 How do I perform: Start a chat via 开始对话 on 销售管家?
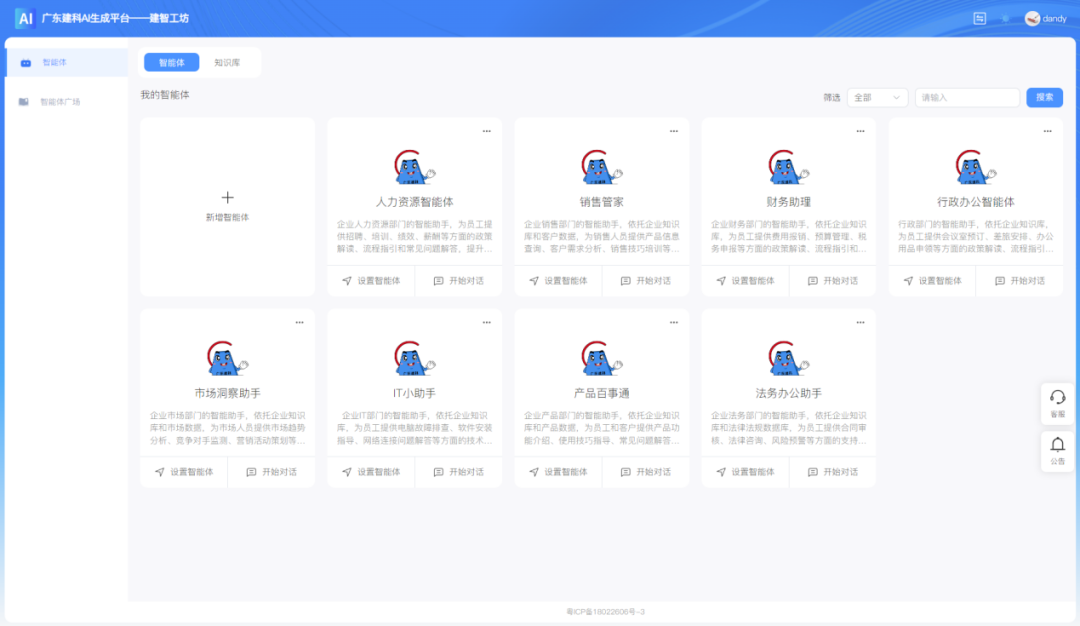[645, 280]
